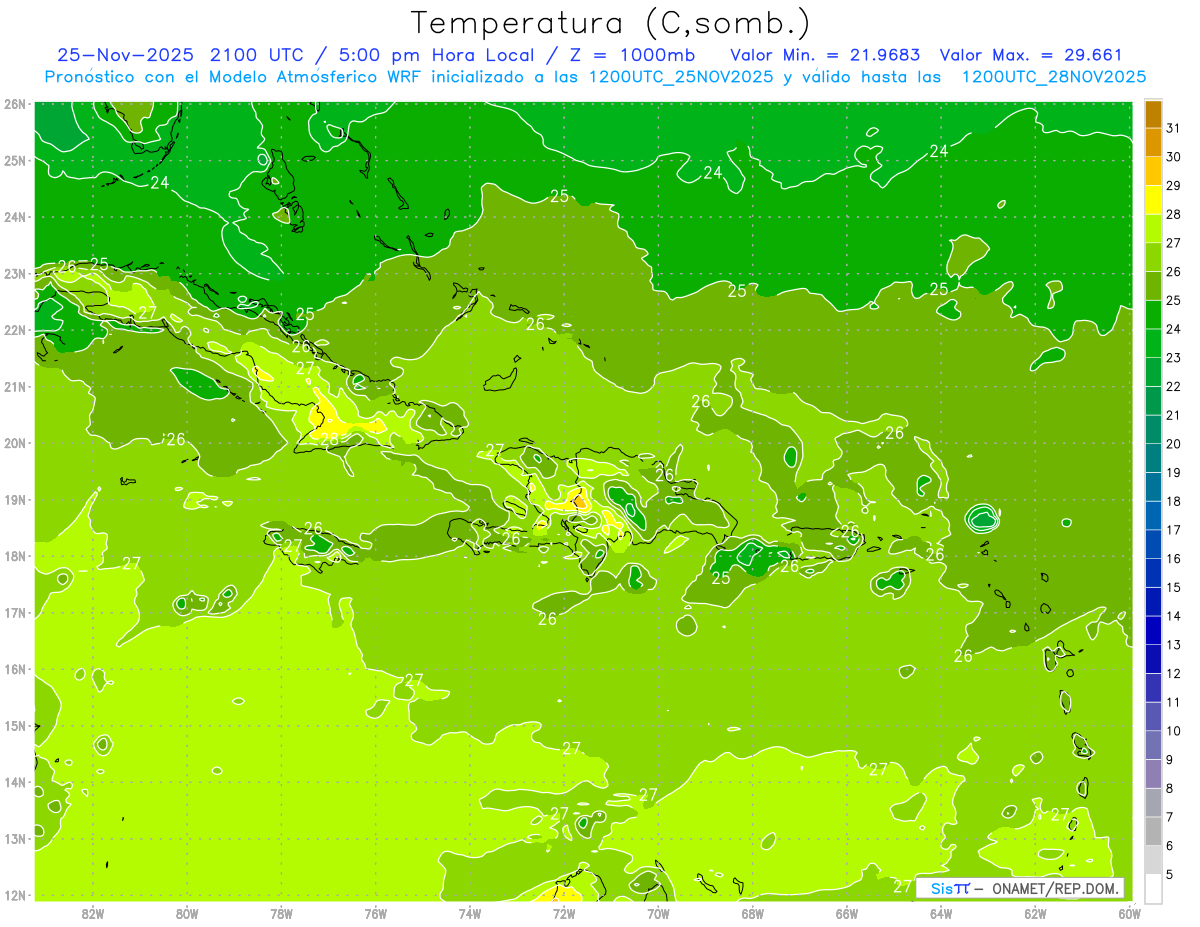Click the 19N latitude axis label

coord(15,500)
